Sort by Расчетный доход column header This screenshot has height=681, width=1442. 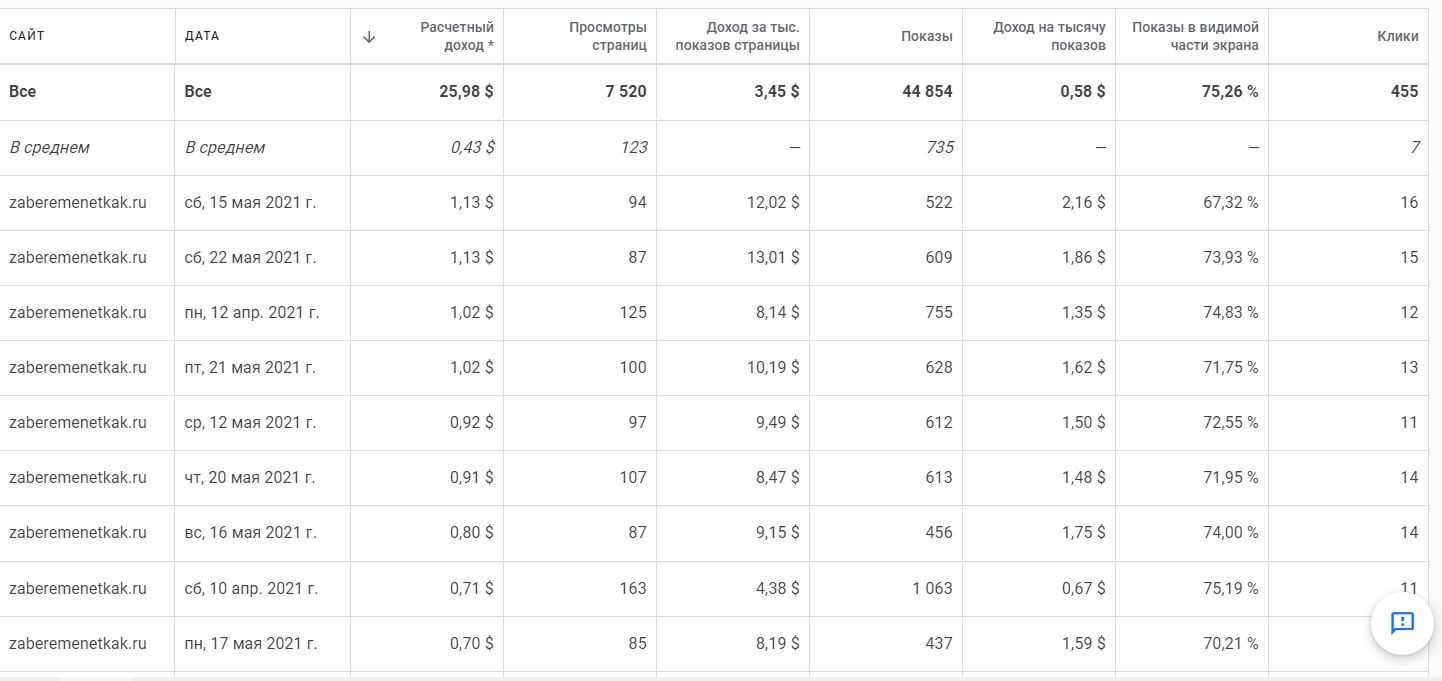tap(457, 36)
